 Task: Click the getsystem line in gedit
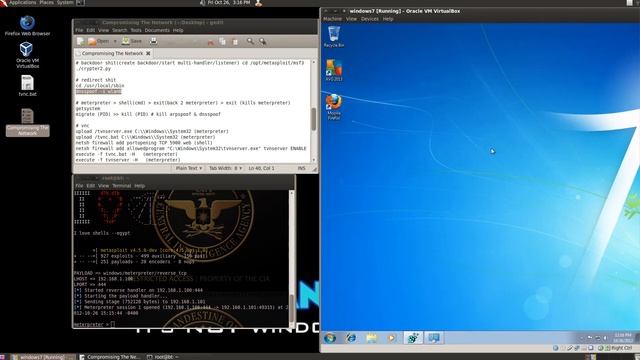(x=88, y=109)
